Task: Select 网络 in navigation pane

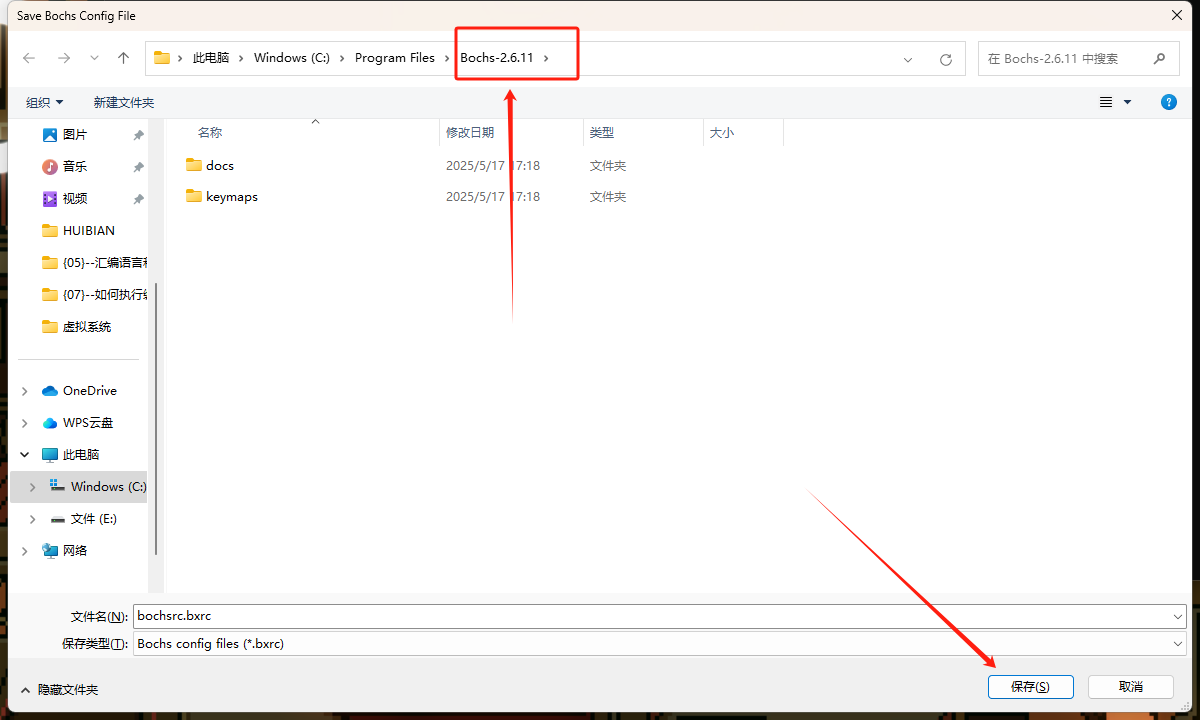Action: 75,550
